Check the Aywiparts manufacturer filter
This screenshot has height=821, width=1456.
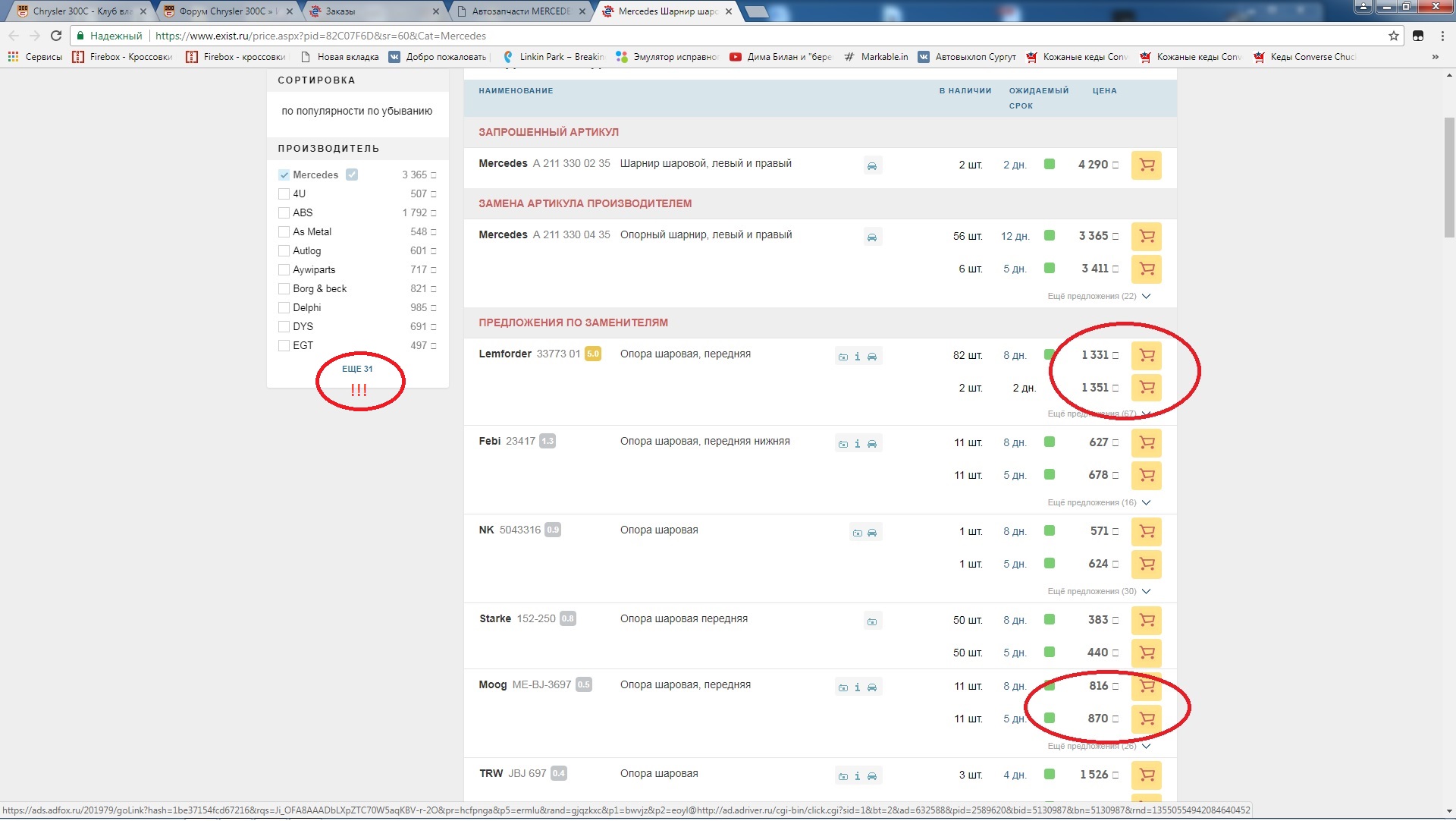(284, 269)
